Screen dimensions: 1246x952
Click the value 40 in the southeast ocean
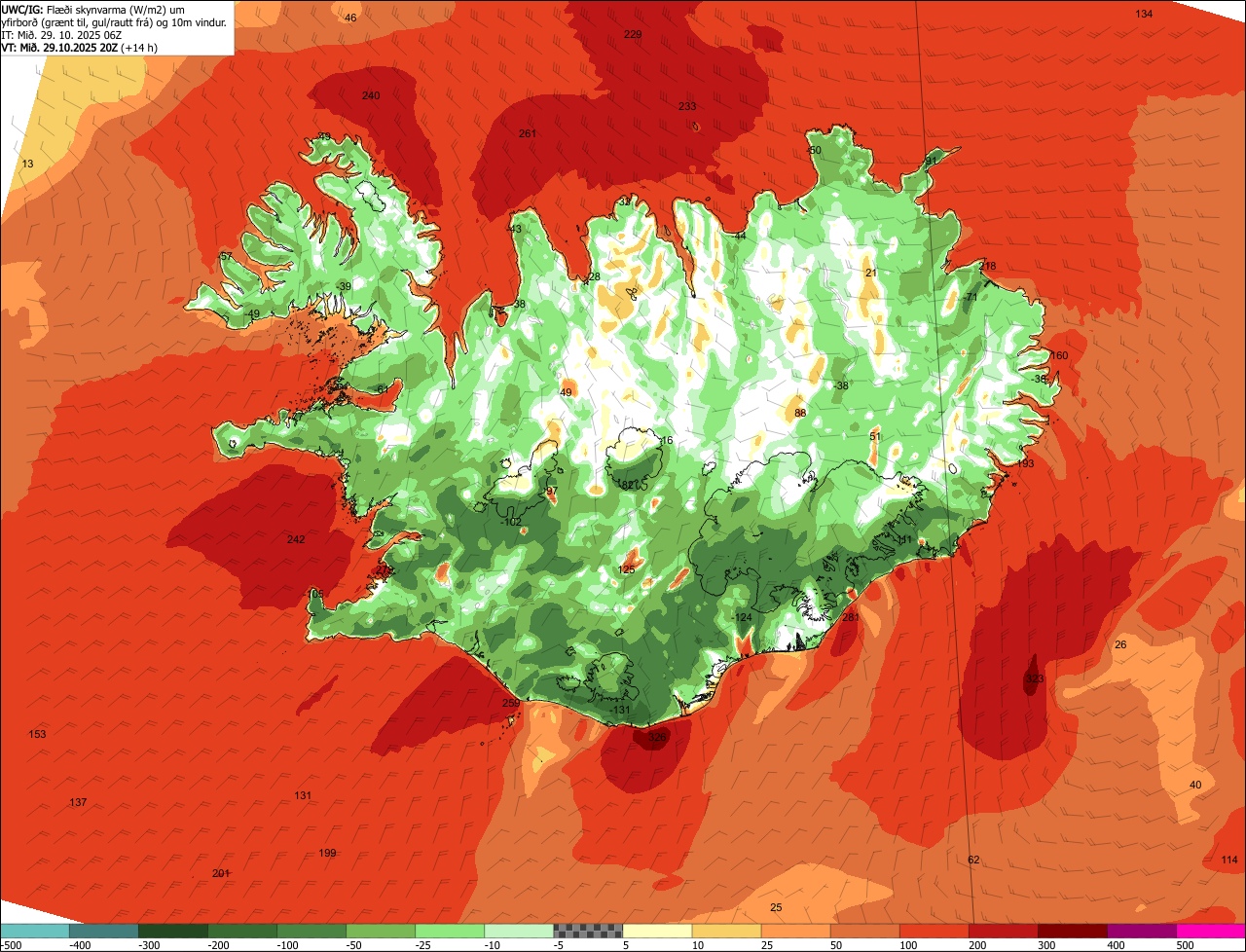point(1195,785)
